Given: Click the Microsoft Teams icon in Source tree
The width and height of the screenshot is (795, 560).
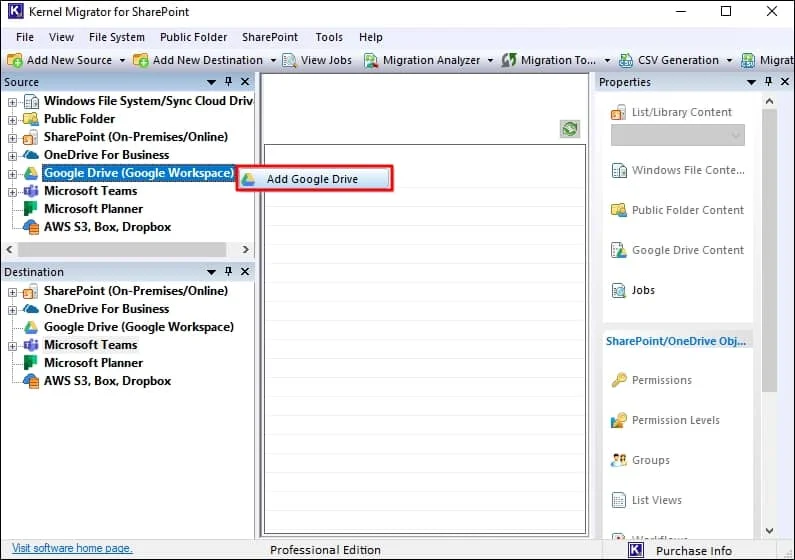Looking at the screenshot, I should click(x=31, y=191).
